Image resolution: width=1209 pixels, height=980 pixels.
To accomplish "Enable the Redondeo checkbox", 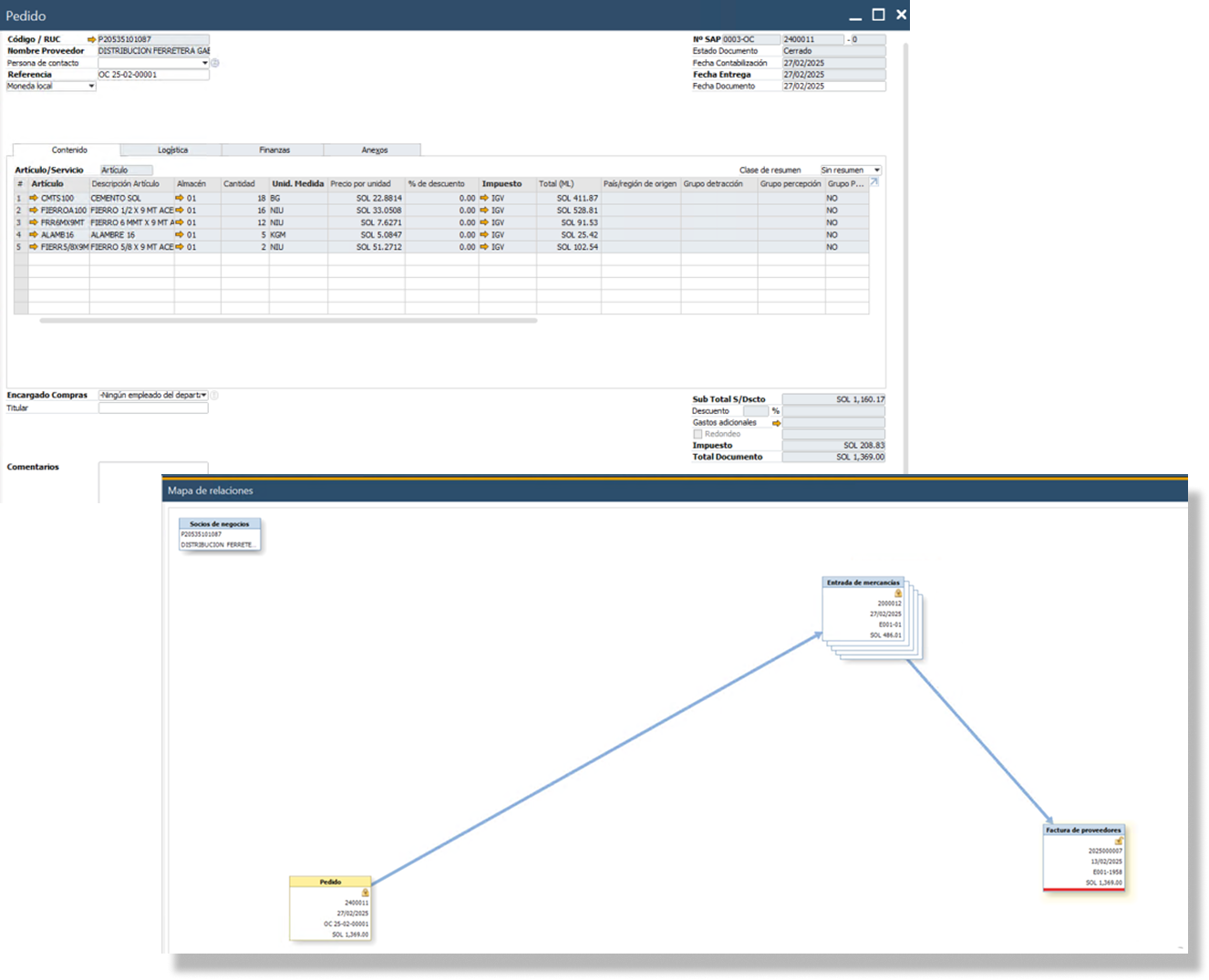I will [x=697, y=434].
